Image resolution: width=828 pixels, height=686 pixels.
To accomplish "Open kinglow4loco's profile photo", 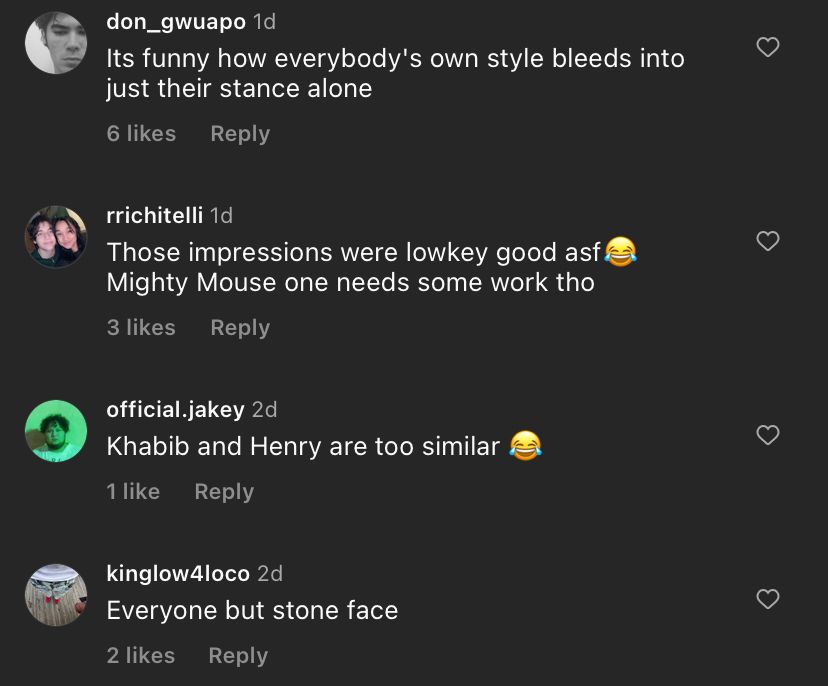I will click(56, 595).
